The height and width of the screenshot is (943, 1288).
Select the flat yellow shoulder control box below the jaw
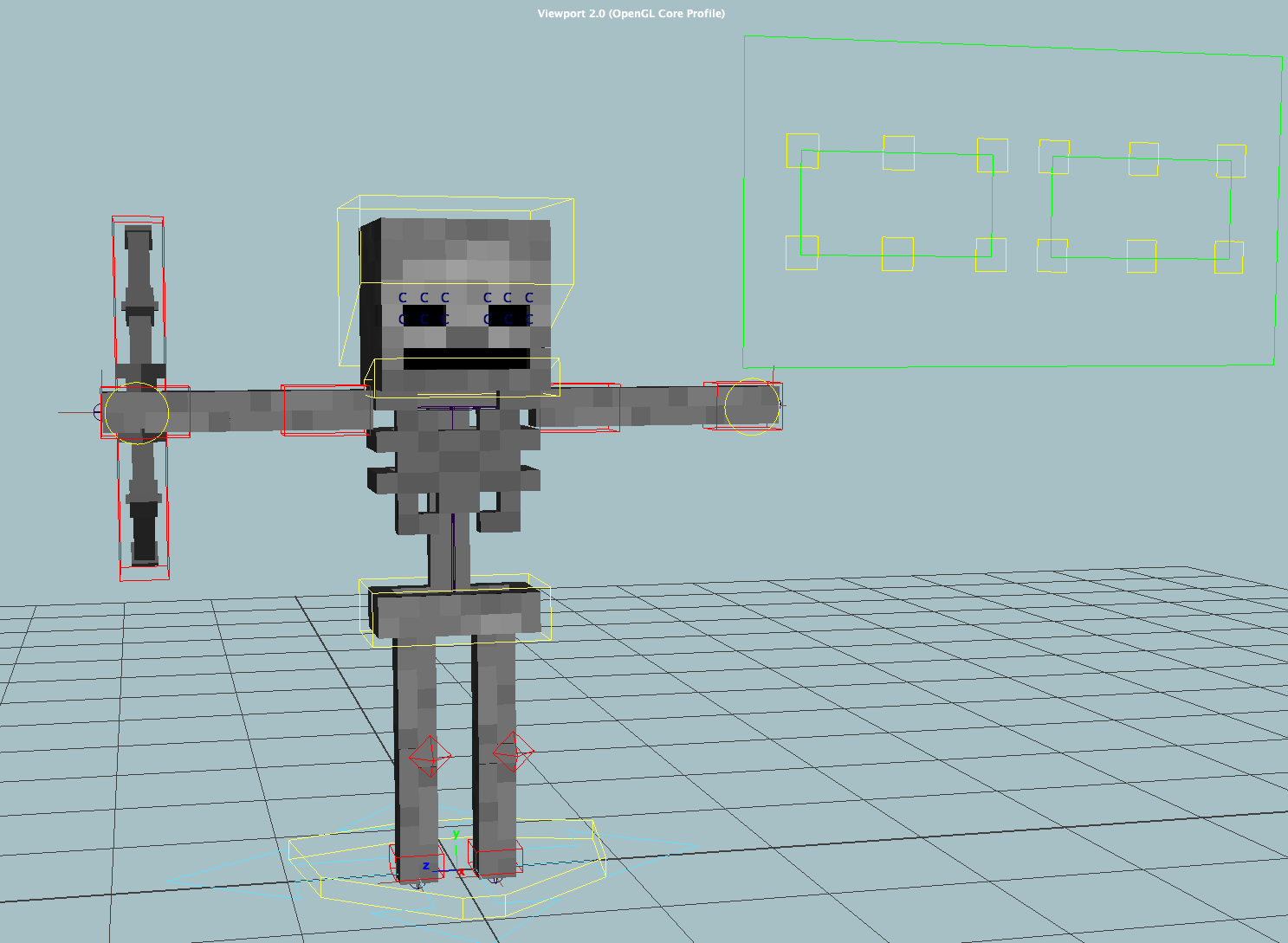click(463, 378)
